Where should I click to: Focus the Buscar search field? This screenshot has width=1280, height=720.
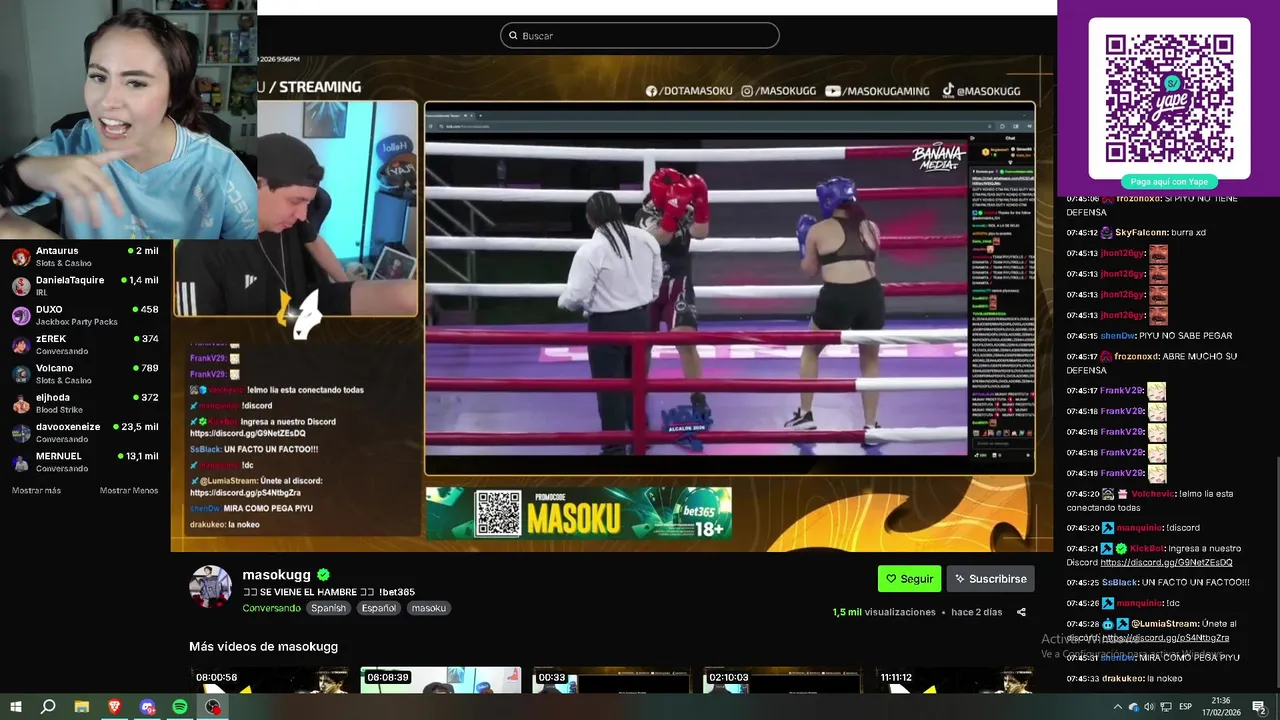[639, 36]
